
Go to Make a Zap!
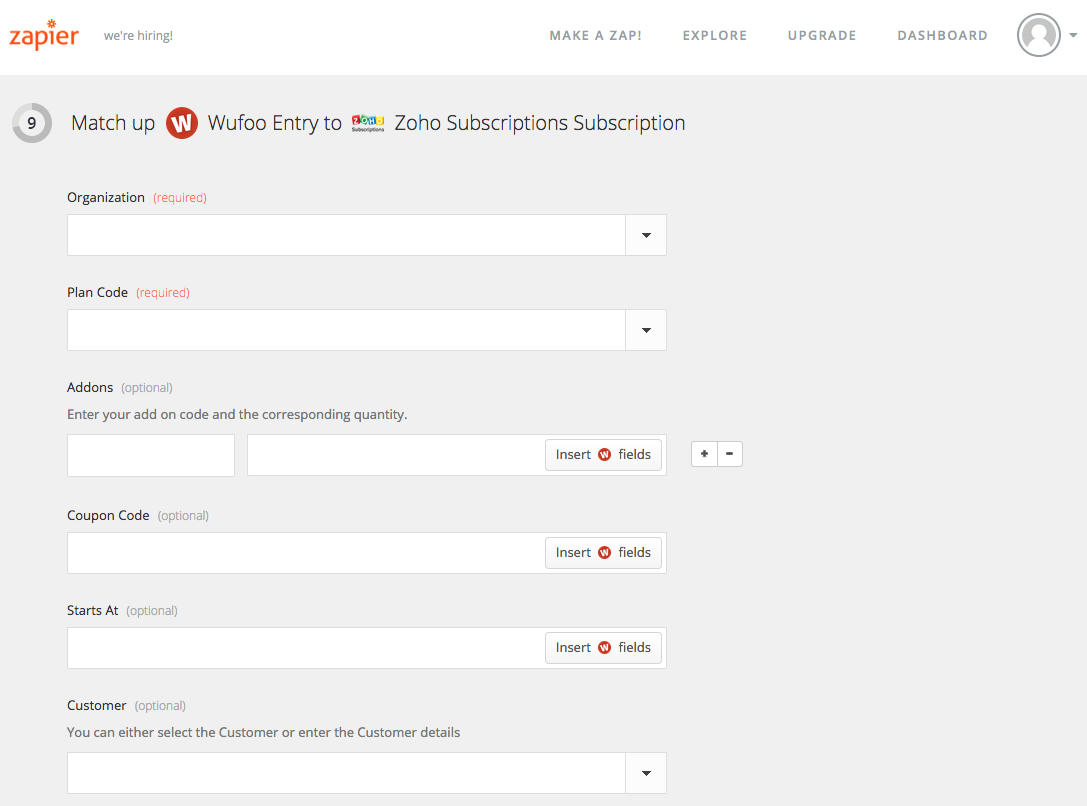[595, 35]
